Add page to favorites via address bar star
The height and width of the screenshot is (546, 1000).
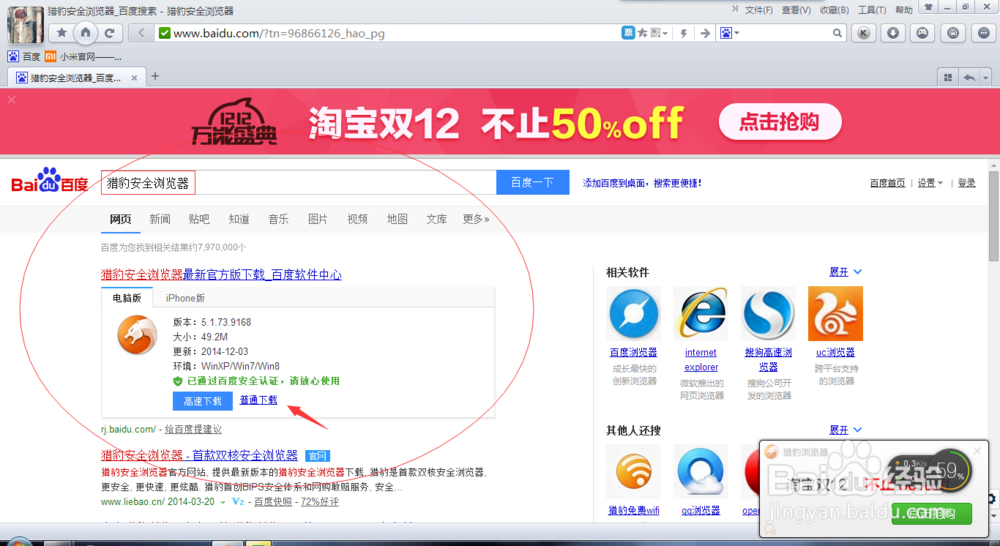pyautogui.click(x=642, y=33)
